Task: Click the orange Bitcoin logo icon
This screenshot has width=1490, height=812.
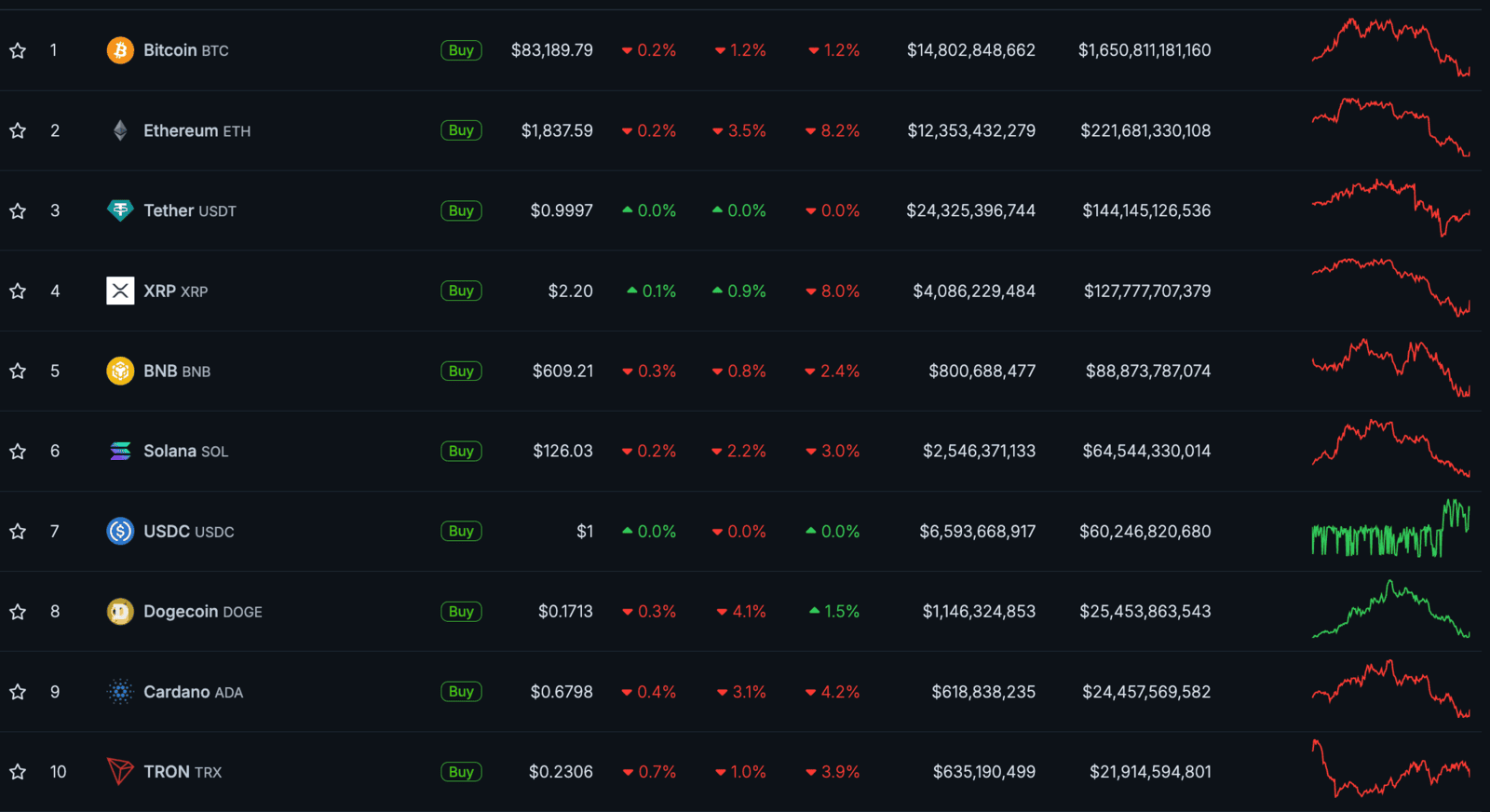Action: click(120, 50)
